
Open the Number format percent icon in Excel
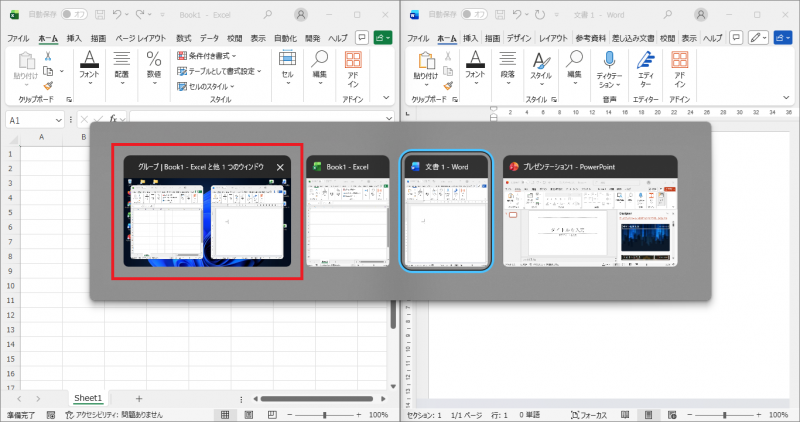pos(153,60)
